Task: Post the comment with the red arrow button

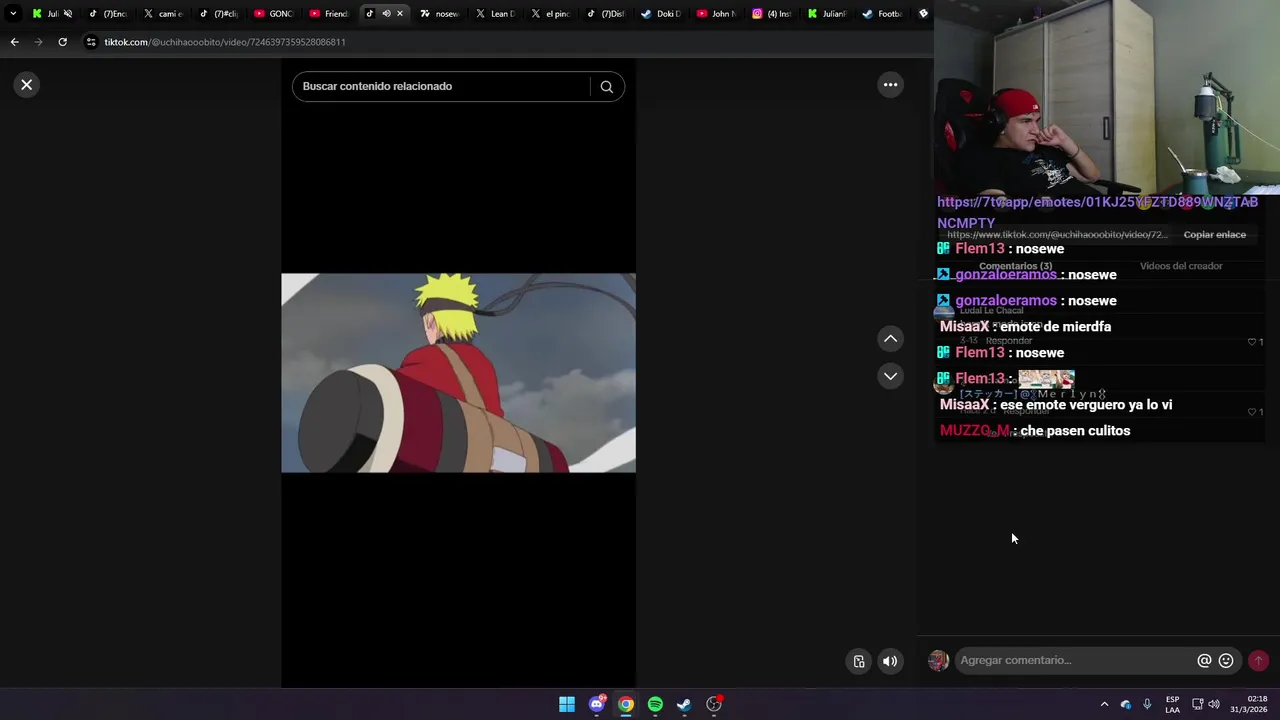Action: click(1258, 660)
